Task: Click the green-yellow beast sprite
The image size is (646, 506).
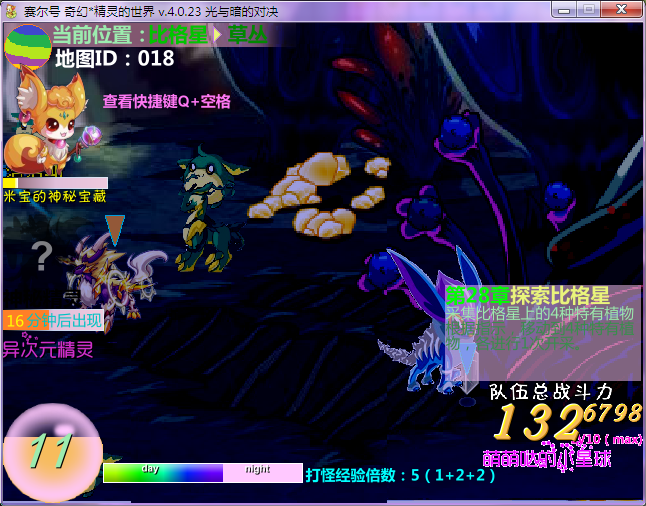Action: click(210, 209)
